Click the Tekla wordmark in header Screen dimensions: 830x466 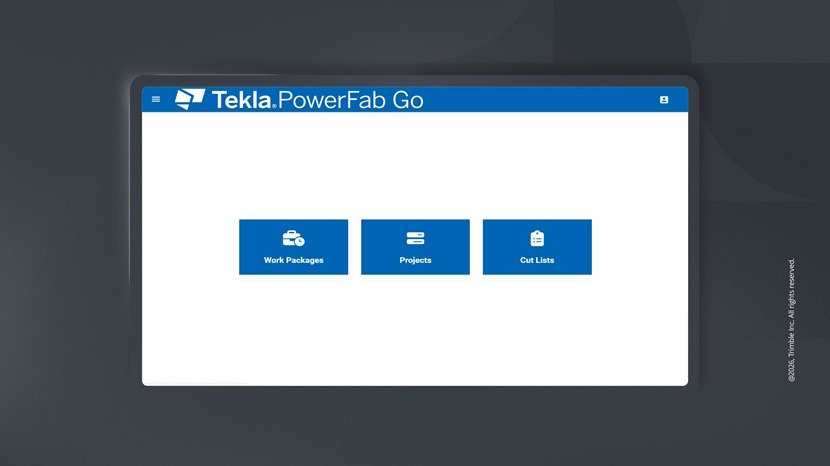click(x=242, y=100)
